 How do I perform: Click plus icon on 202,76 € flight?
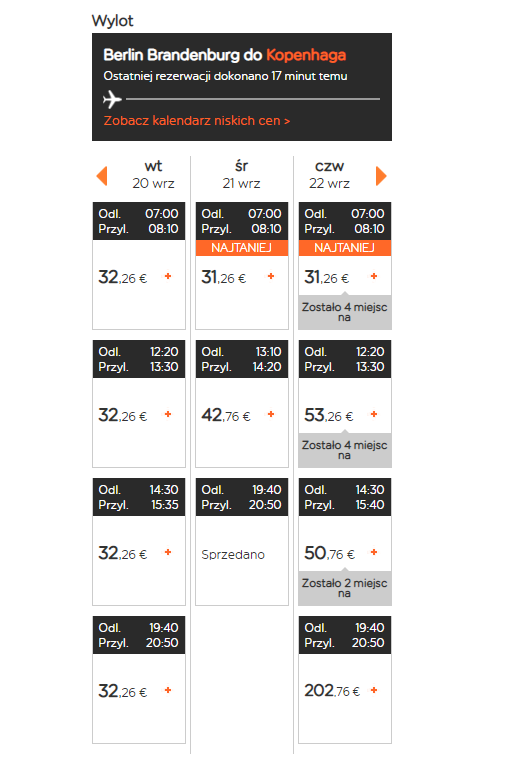pyautogui.click(x=374, y=690)
